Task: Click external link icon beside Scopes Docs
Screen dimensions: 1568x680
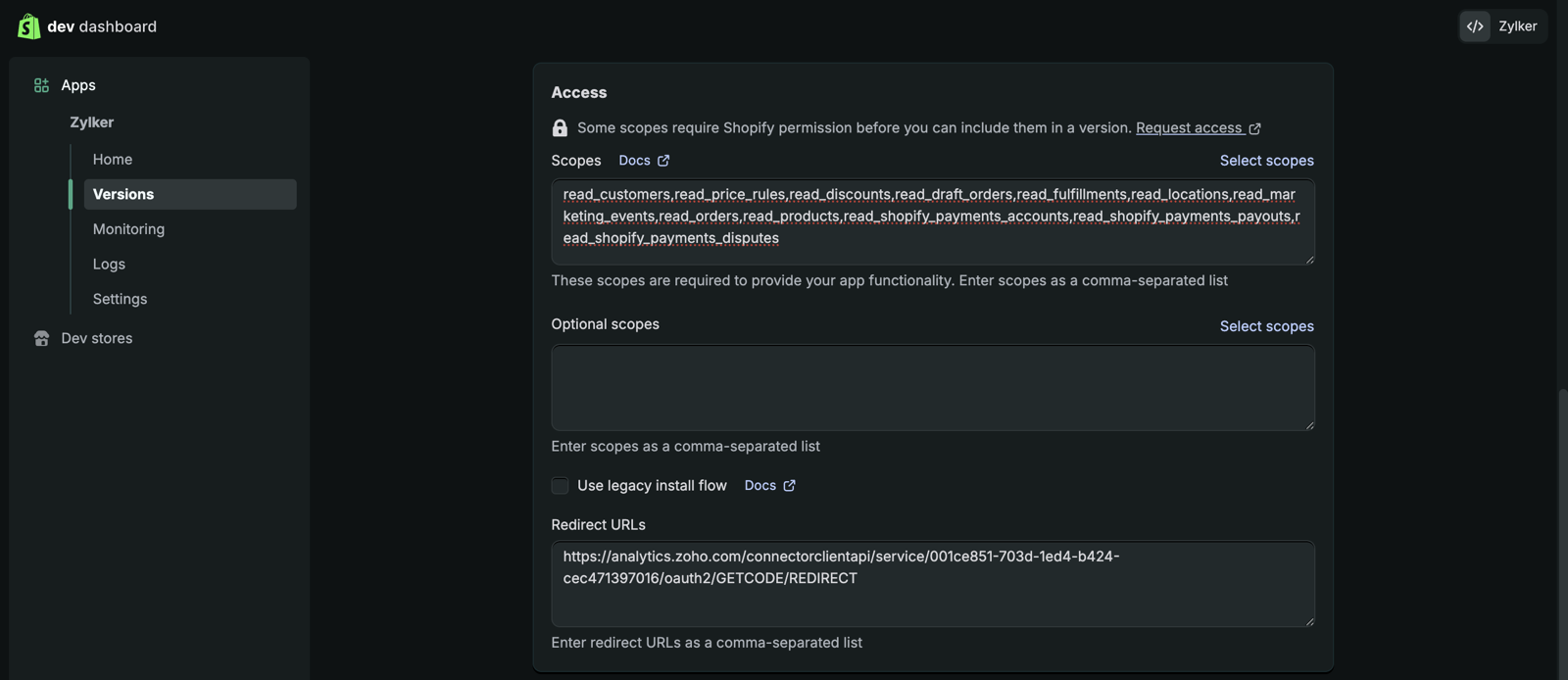Action: coord(663,161)
